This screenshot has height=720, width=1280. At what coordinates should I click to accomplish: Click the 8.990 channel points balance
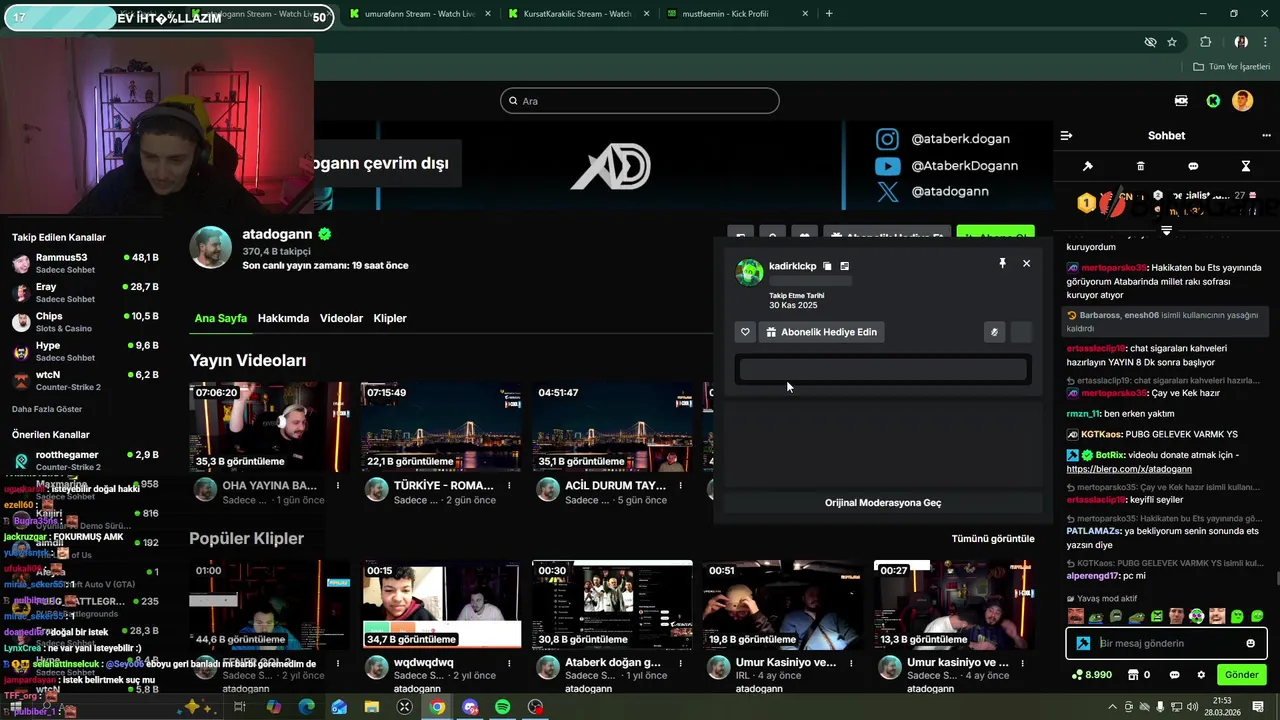[1092, 675]
